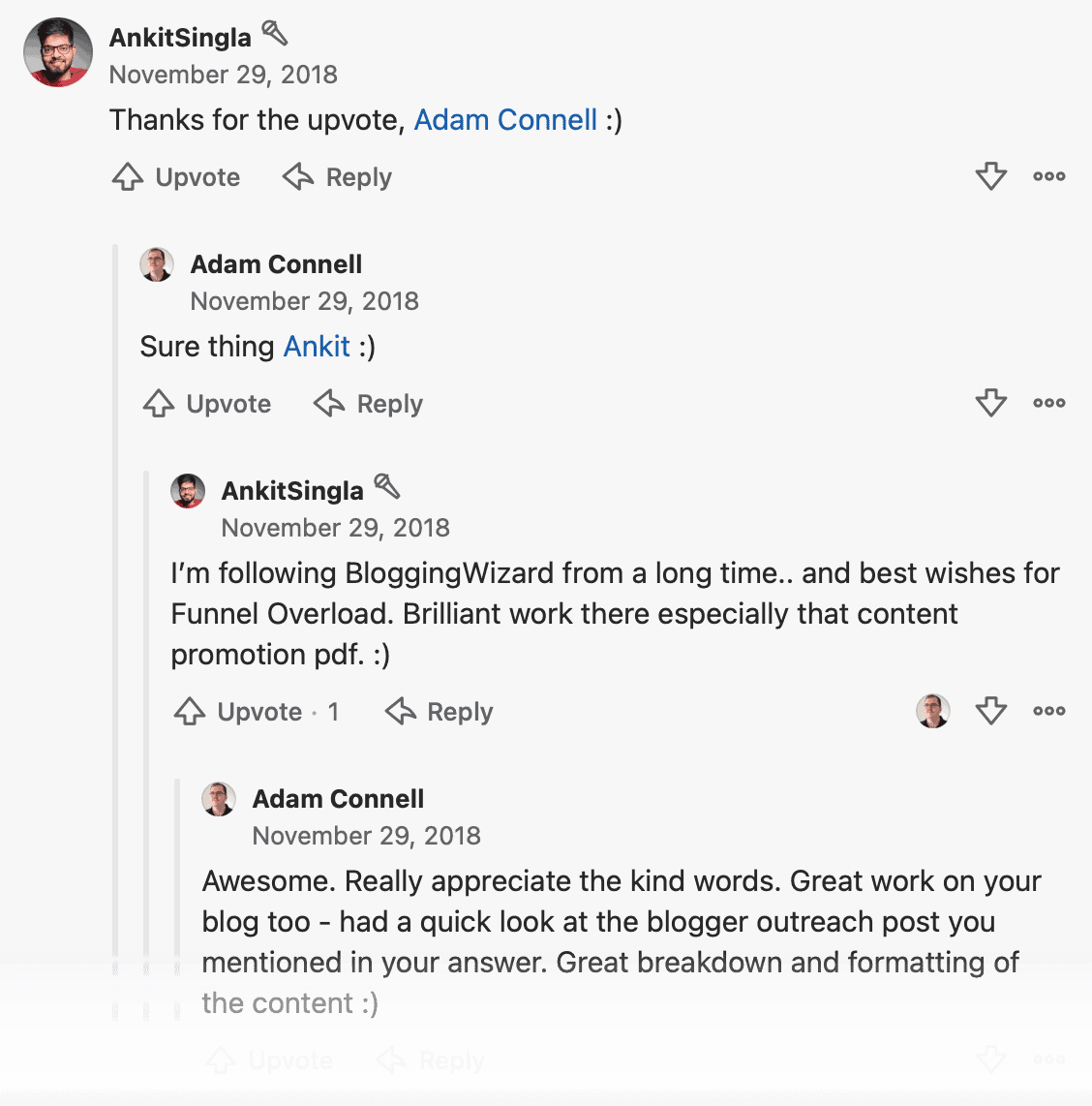This screenshot has width=1092, height=1106.
Task: Reply to the "Sure thing Ankit" comment
Action: coord(368,404)
